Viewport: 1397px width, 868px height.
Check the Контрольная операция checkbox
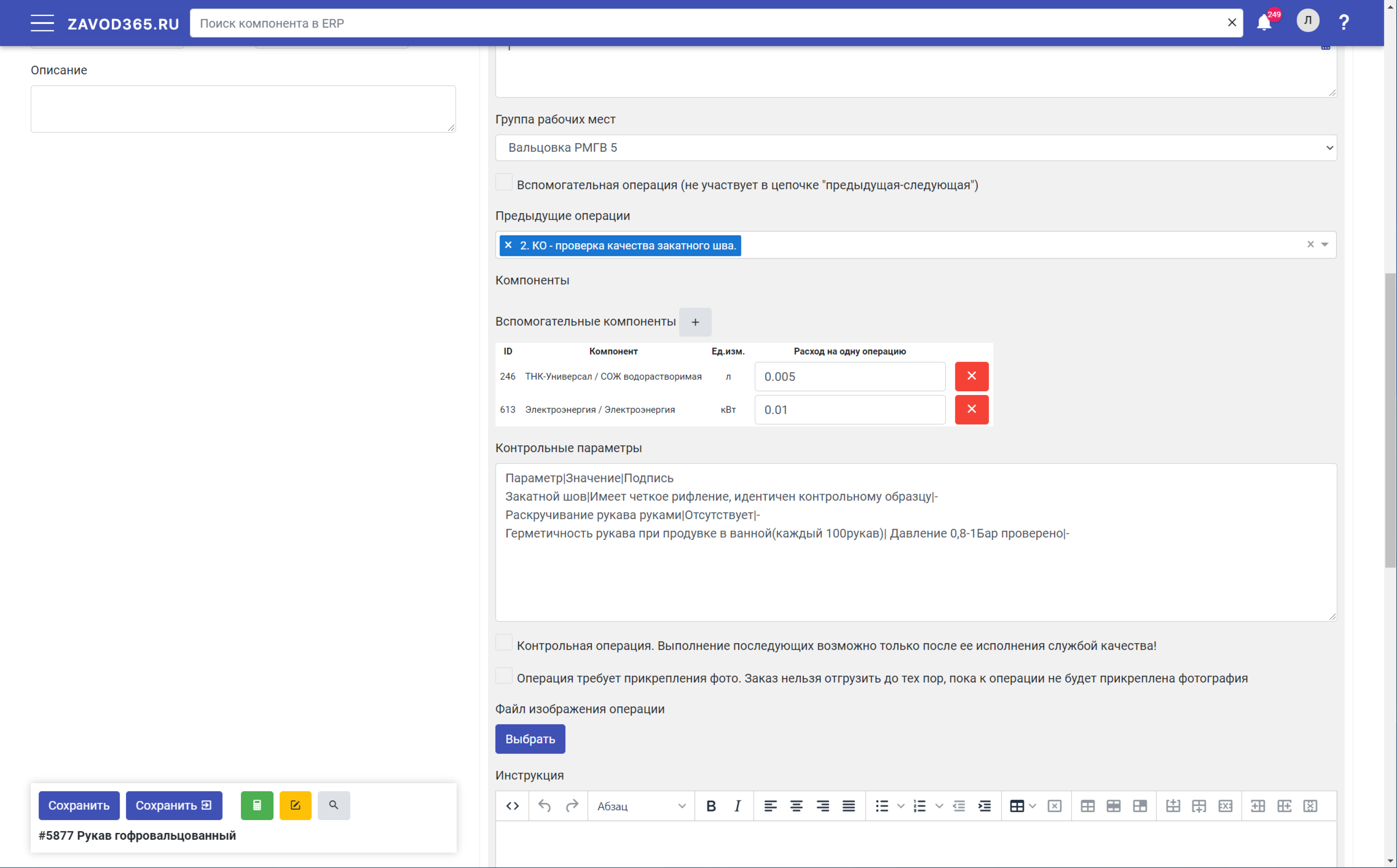click(504, 643)
